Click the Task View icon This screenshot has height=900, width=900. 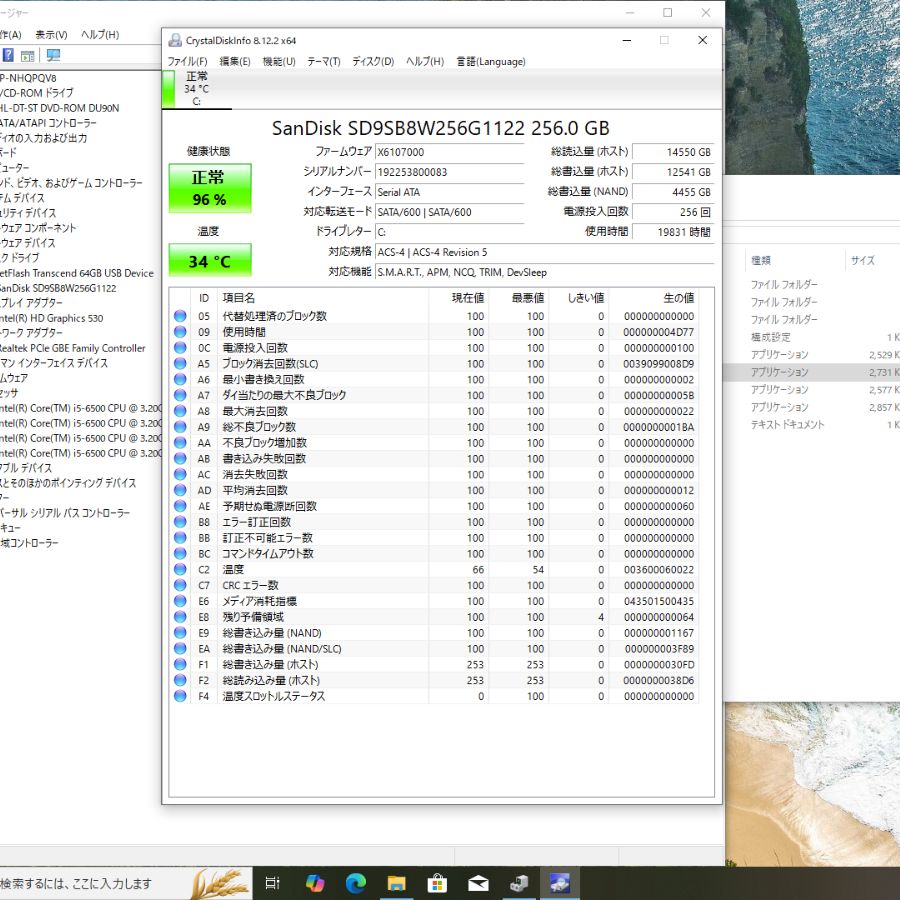coord(272,882)
